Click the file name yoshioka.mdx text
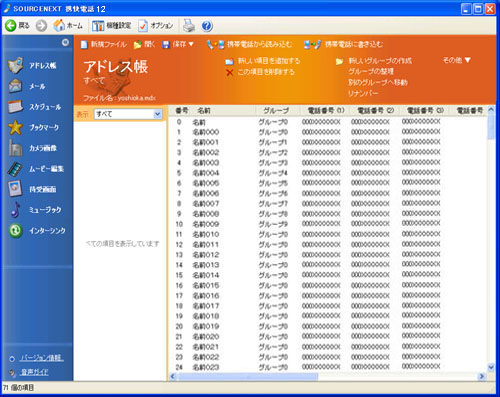Image resolution: width=500 pixels, height=397 pixels. pyautogui.click(x=137, y=98)
